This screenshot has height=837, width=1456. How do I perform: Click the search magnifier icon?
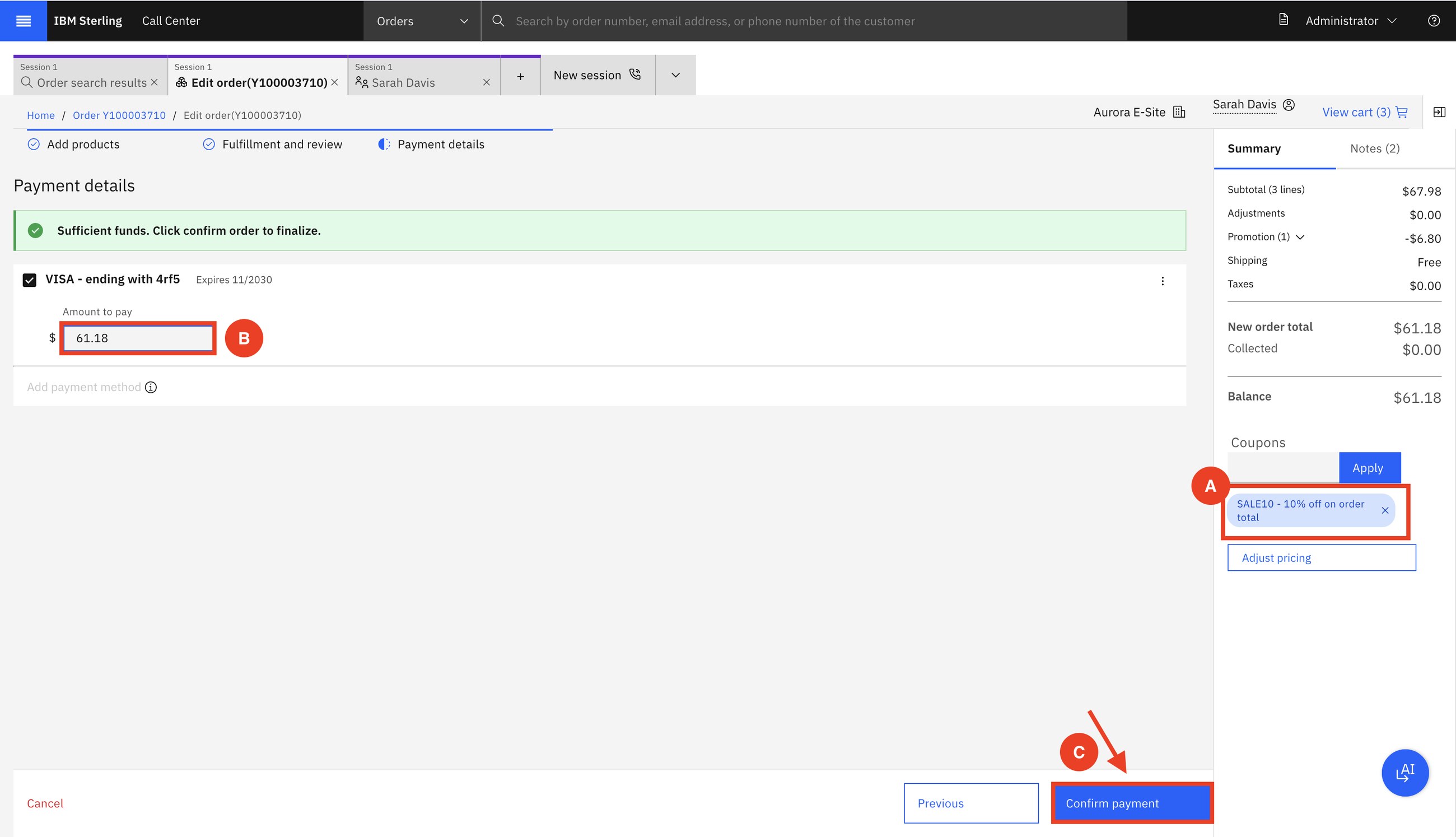(498, 21)
